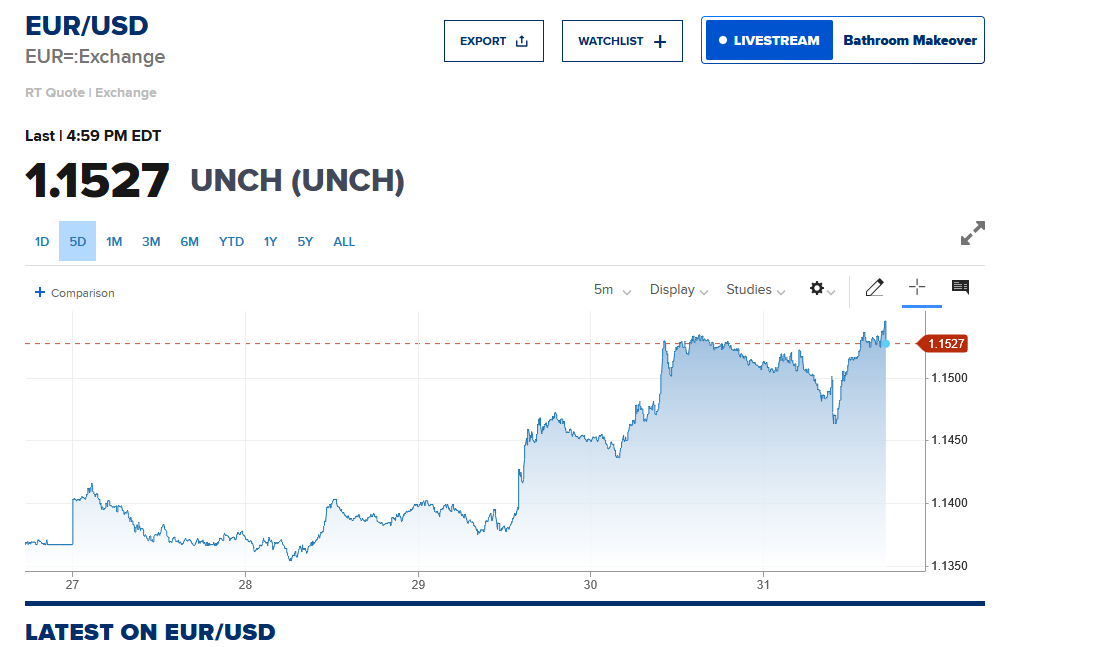Toggle the crosshair tool
1097x647 pixels.
(916, 287)
